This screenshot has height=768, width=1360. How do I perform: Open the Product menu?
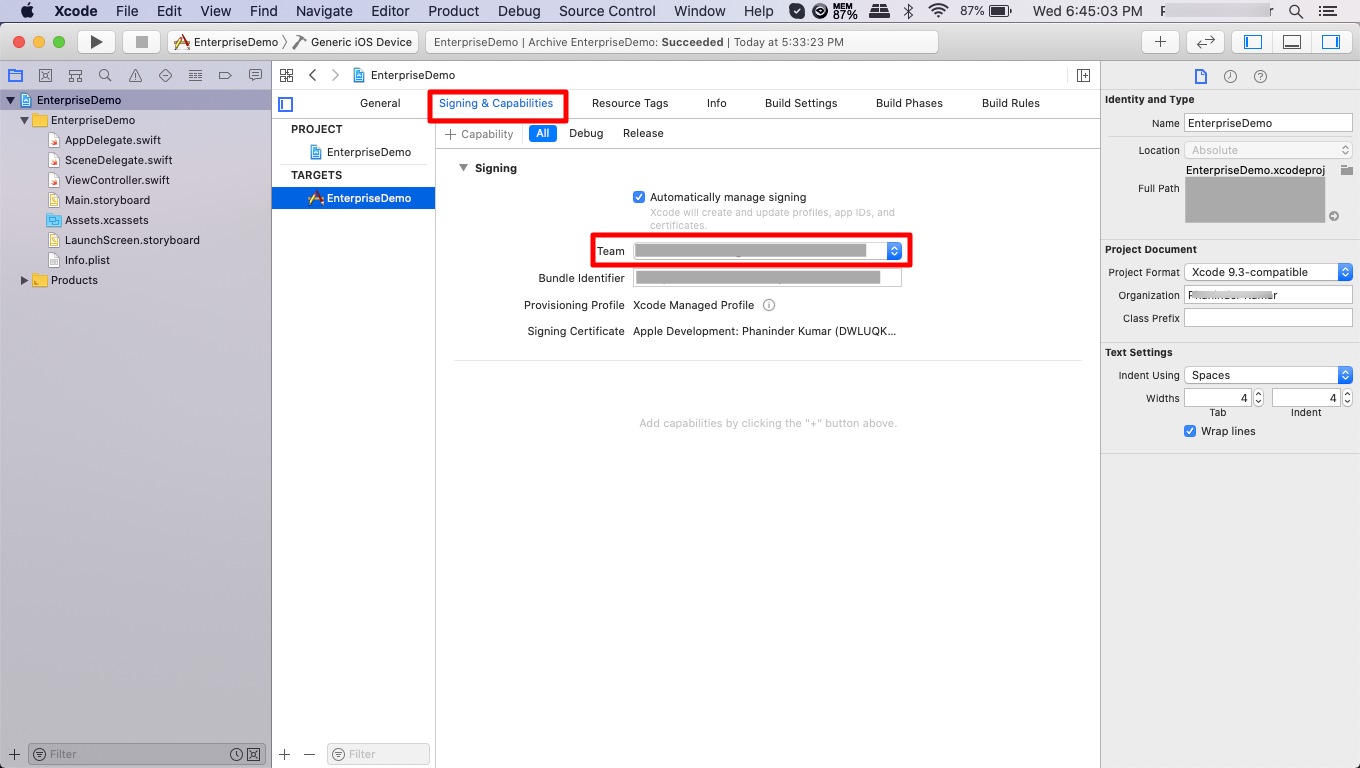454,11
